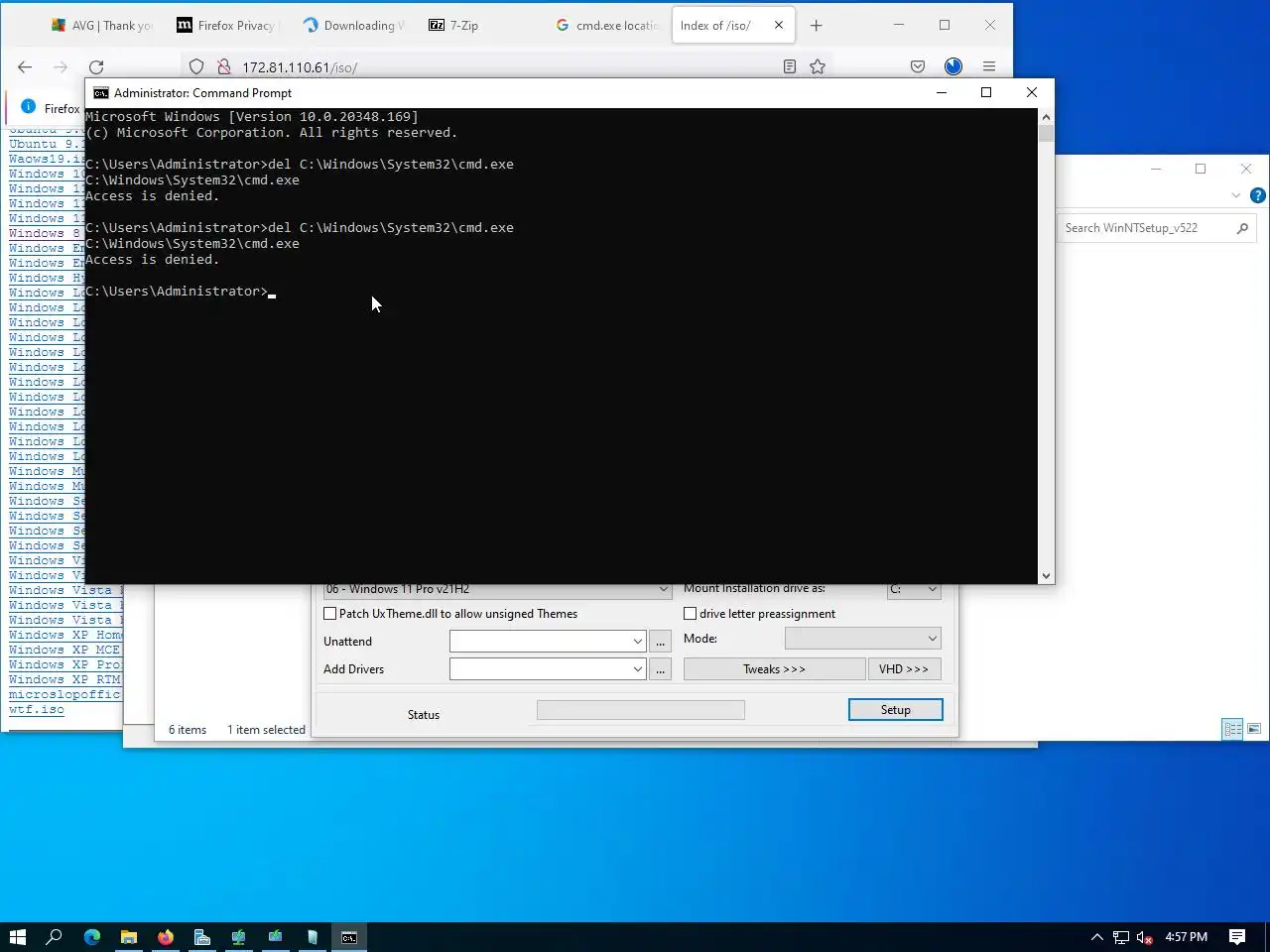Open Pocket in Firefox toolbar
Screen dimensions: 1270x952
pos(918,66)
